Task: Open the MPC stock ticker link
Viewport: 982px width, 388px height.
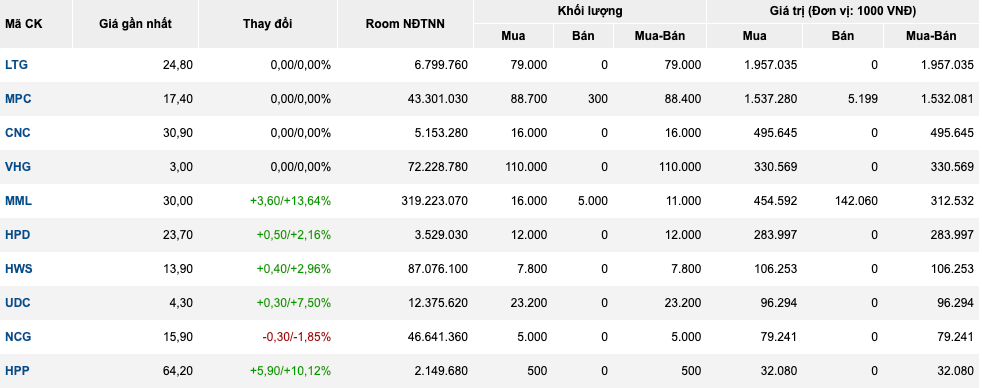Action: [18, 99]
